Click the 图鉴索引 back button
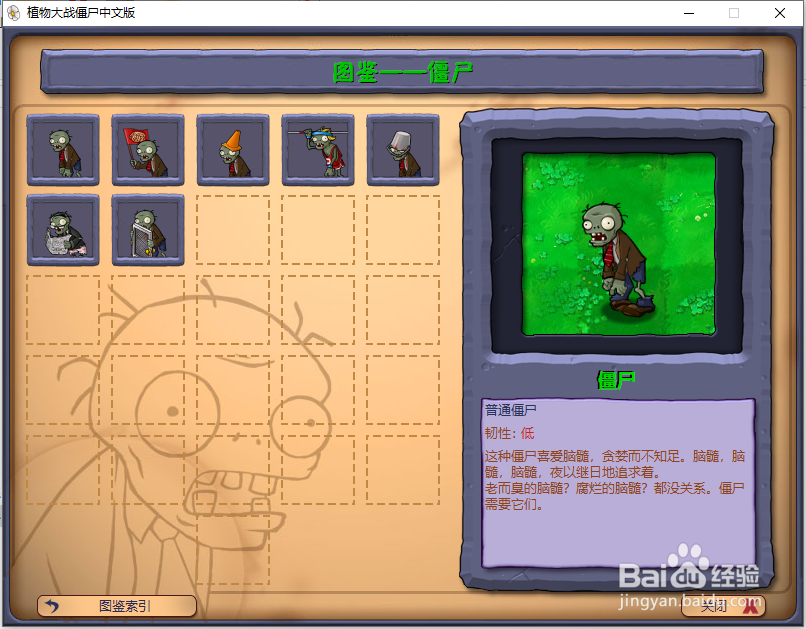The width and height of the screenshot is (806, 629). coord(117,606)
